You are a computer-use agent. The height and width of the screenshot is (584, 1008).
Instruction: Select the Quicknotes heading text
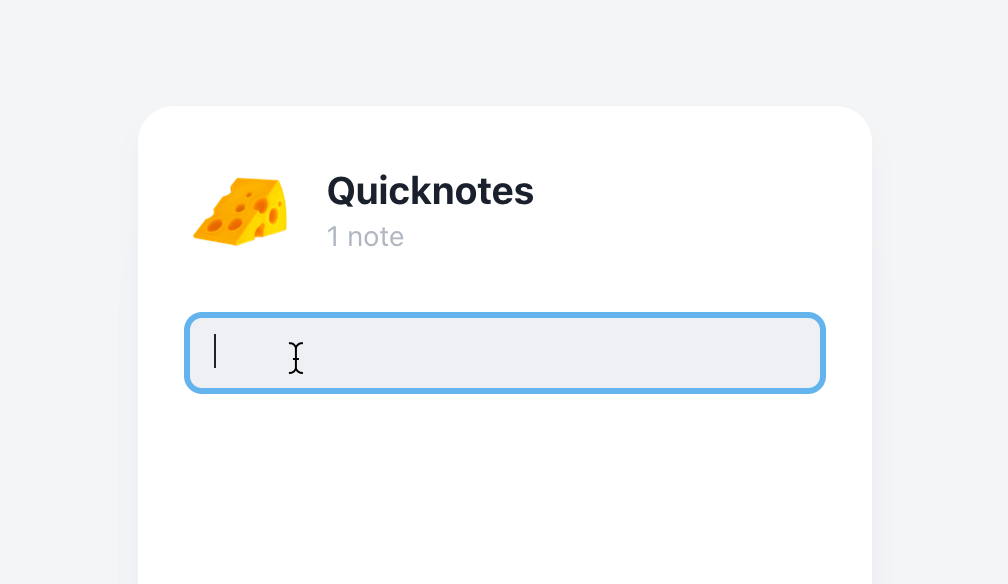[430, 191]
